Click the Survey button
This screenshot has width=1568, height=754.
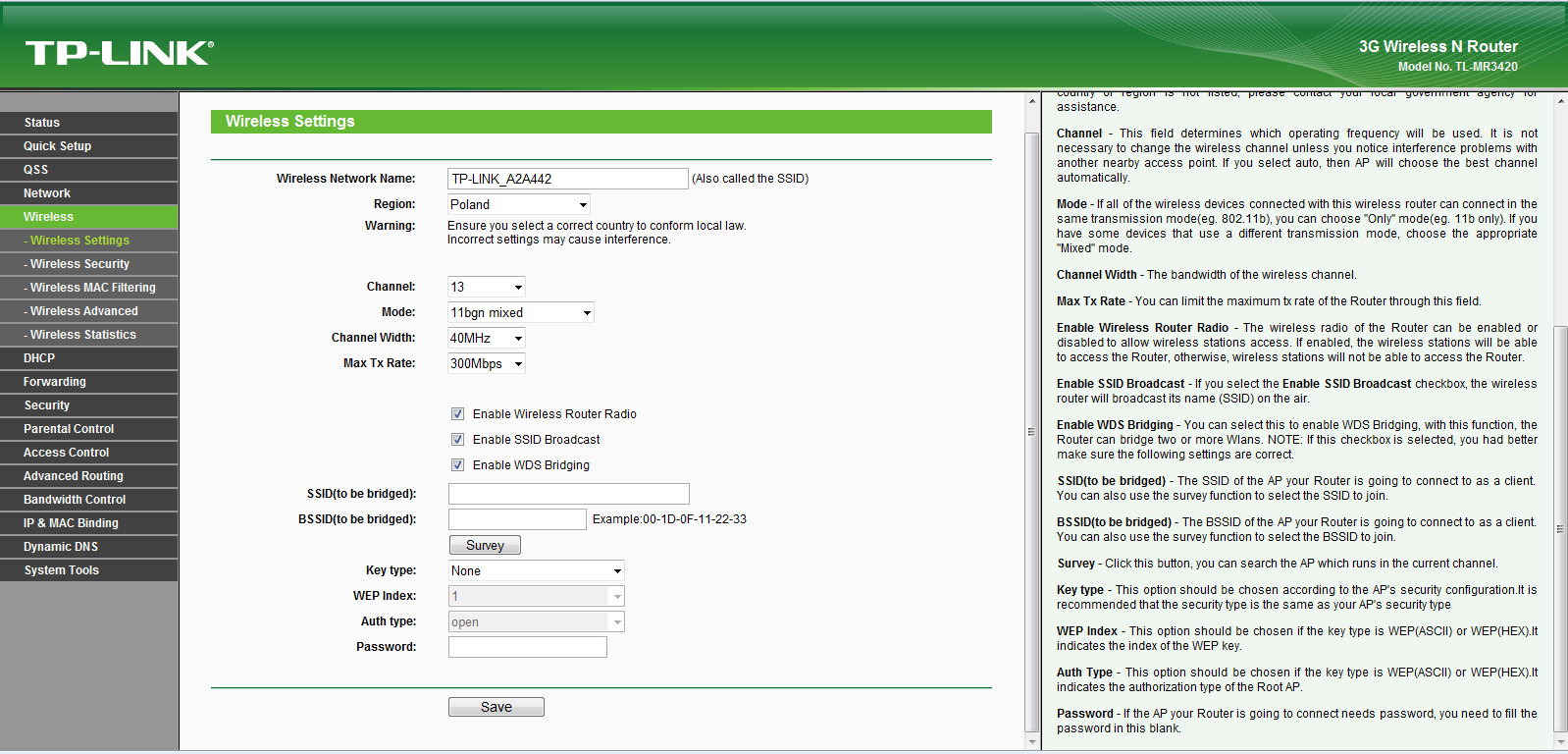coord(485,545)
